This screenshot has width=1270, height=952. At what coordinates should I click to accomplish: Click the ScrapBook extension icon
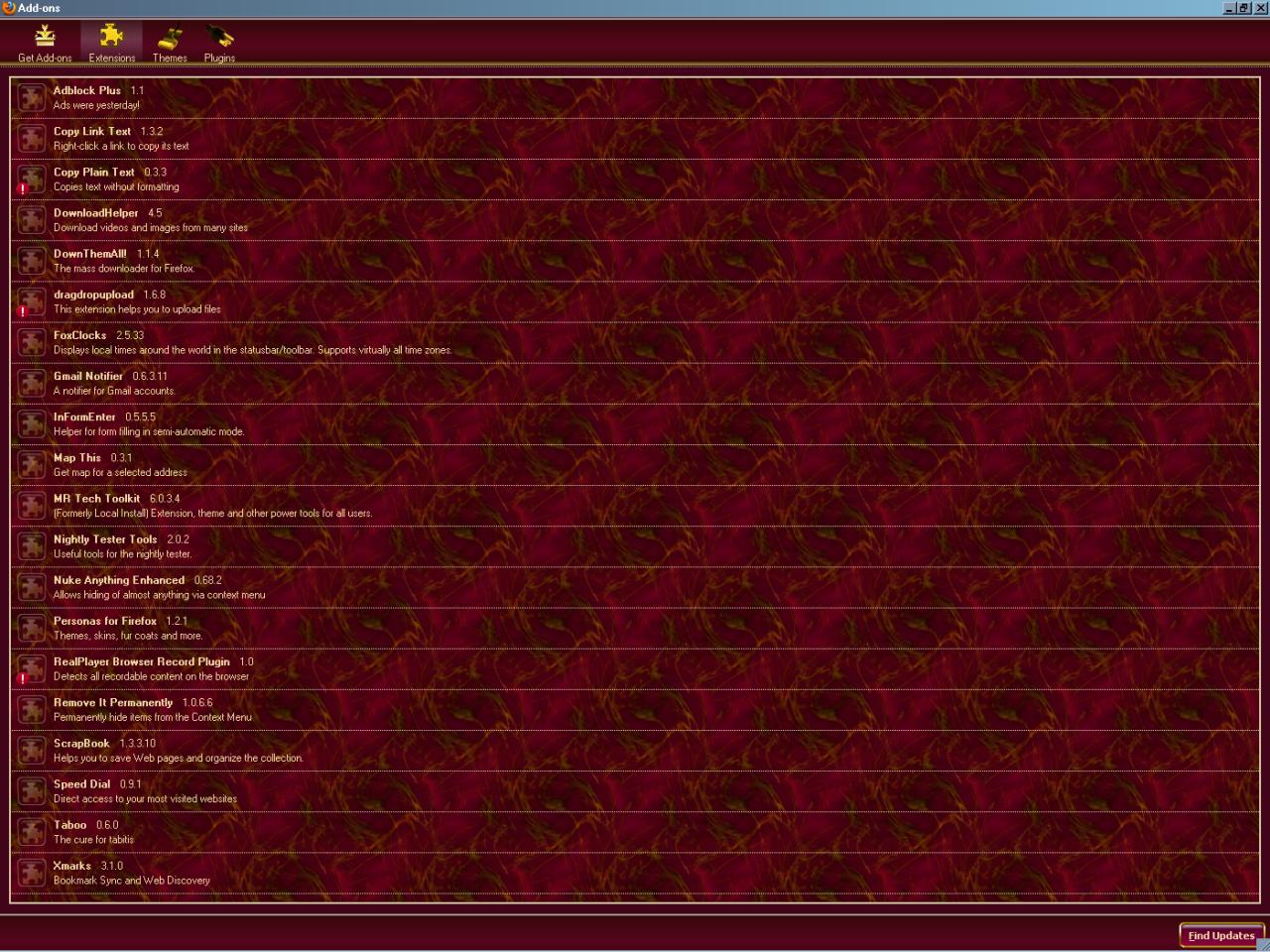(x=32, y=750)
